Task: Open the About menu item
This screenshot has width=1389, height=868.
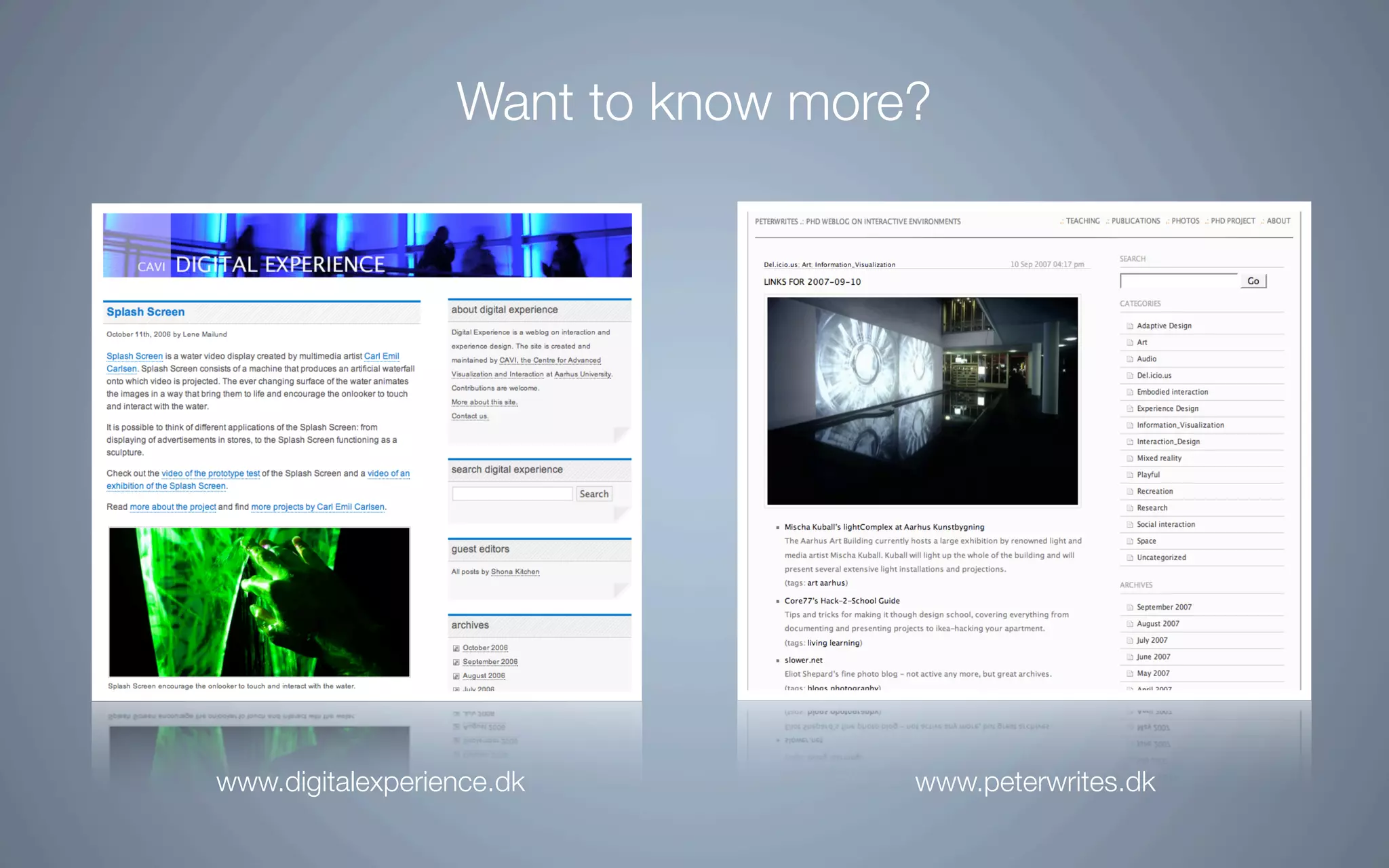Action: pyautogui.click(x=1278, y=221)
